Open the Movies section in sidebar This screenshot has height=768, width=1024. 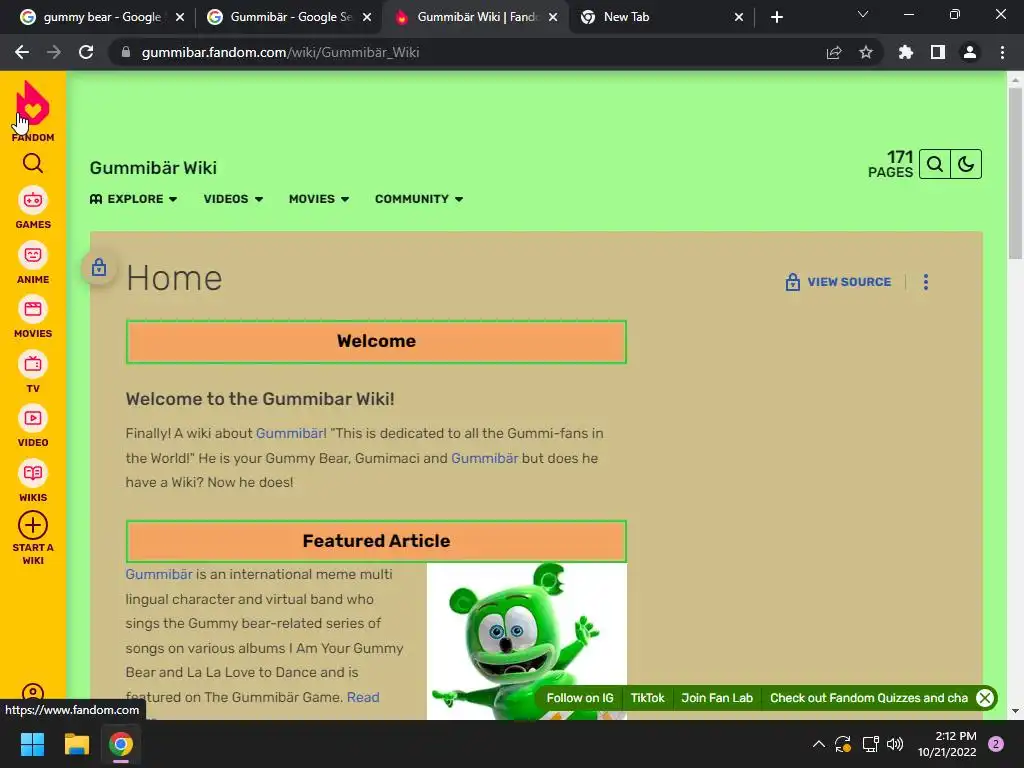33,317
